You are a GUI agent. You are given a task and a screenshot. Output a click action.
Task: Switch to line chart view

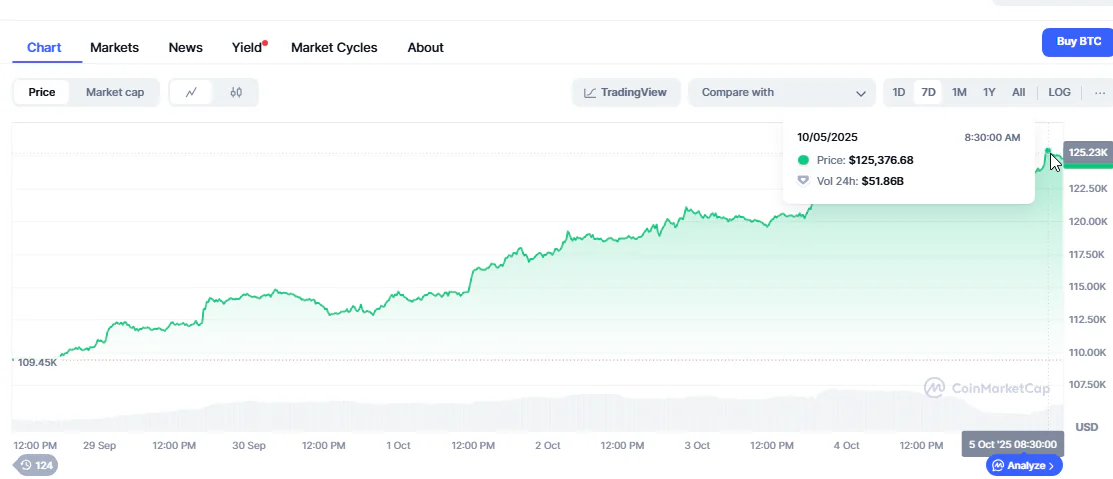click(x=191, y=92)
